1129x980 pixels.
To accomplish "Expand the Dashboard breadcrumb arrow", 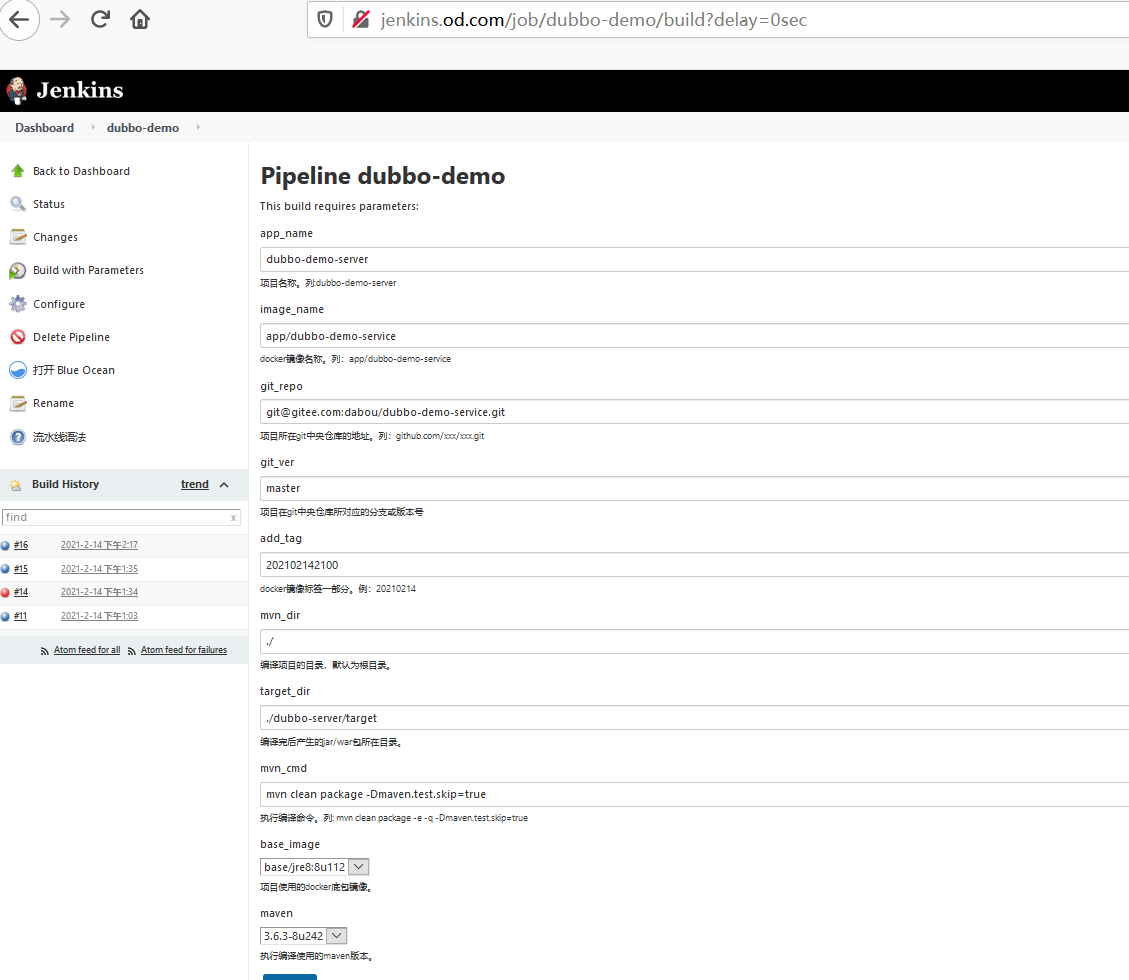I will pos(93,127).
